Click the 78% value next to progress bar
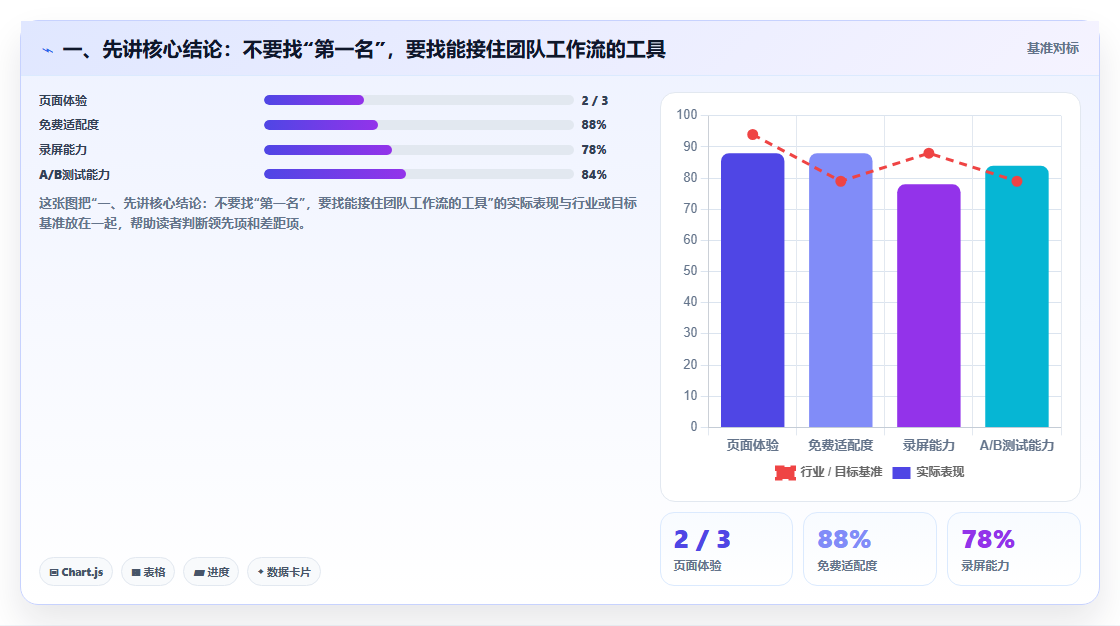Image resolution: width=1120 pixels, height=626 pixels. pos(594,150)
